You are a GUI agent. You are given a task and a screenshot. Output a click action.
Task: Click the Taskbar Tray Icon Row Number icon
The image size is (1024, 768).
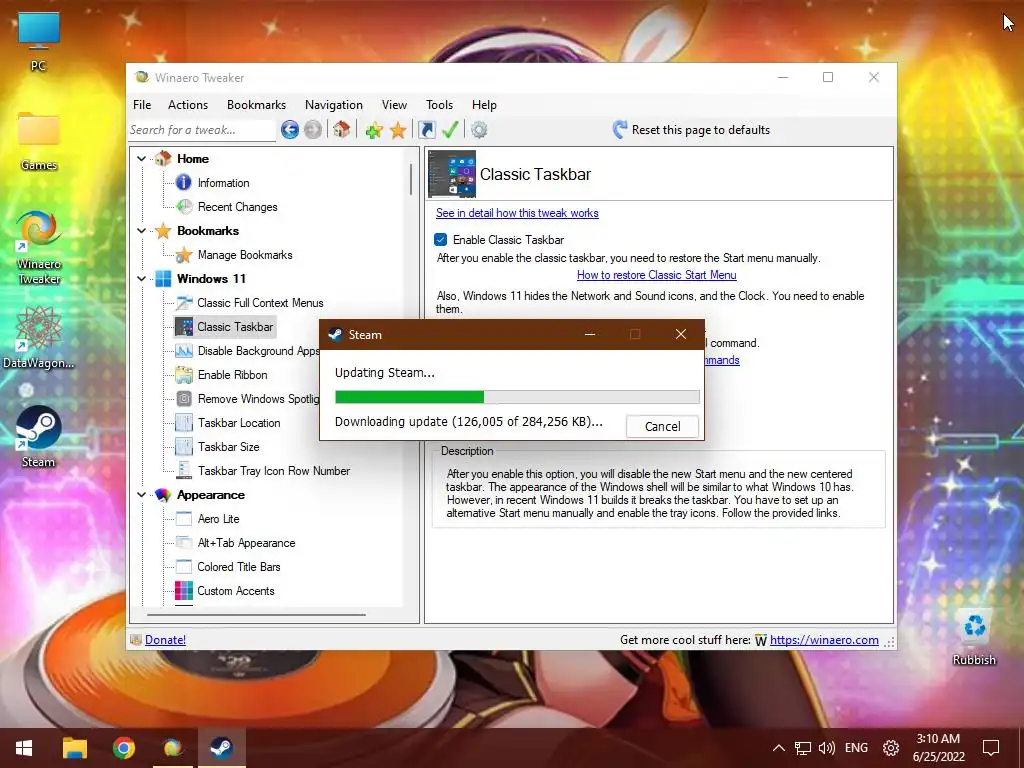coord(184,471)
